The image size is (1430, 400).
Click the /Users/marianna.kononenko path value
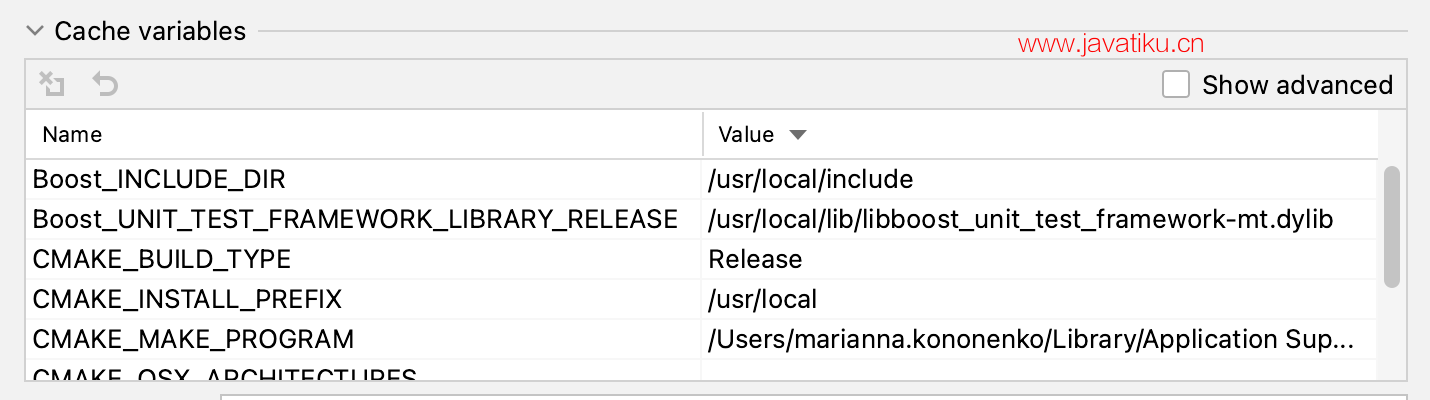point(1030,339)
